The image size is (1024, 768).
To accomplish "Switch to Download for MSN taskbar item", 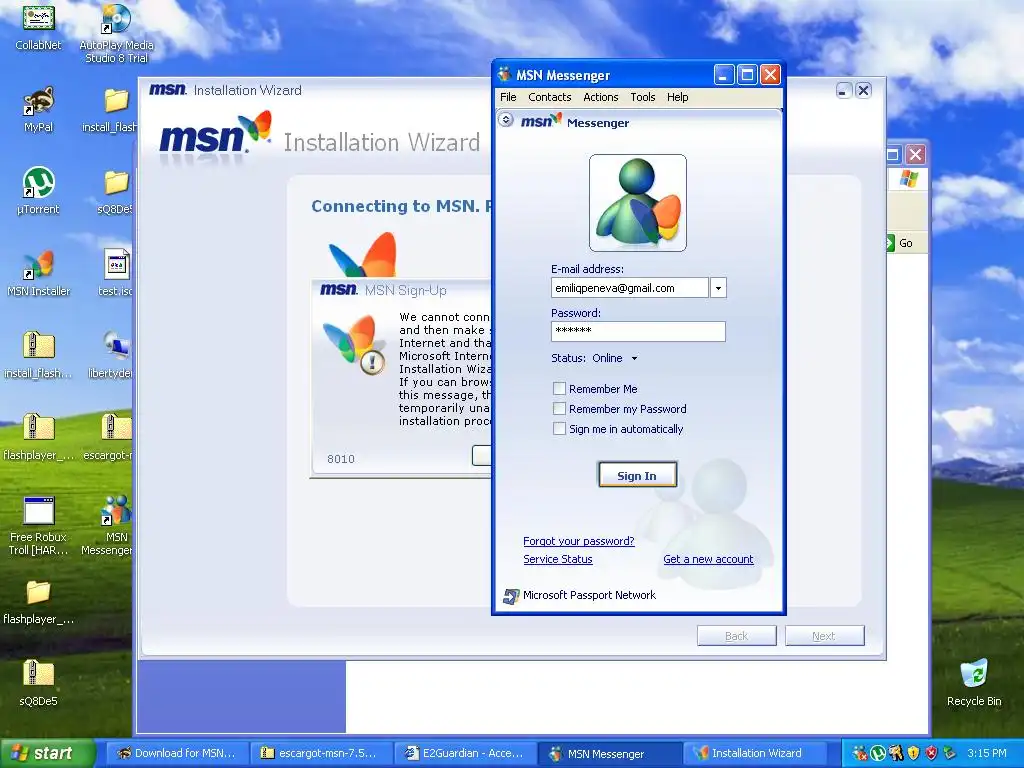I will point(177,753).
